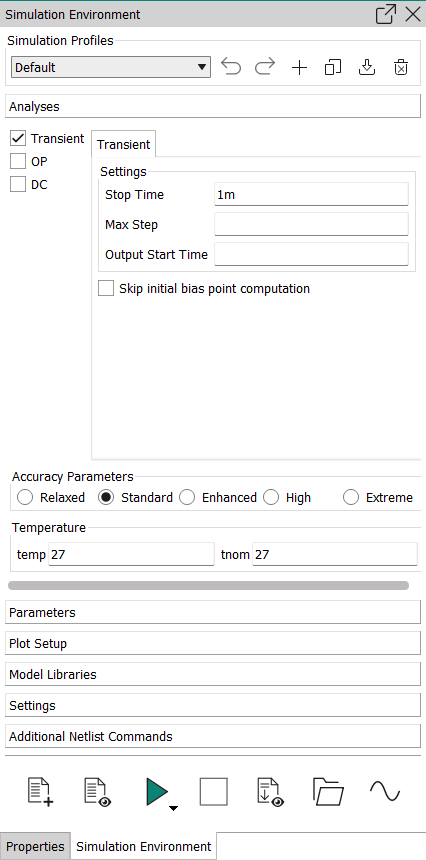The height and width of the screenshot is (860, 426).
Task: Enable the OP analysis checkbox
Action: pyautogui.click(x=18, y=161)
